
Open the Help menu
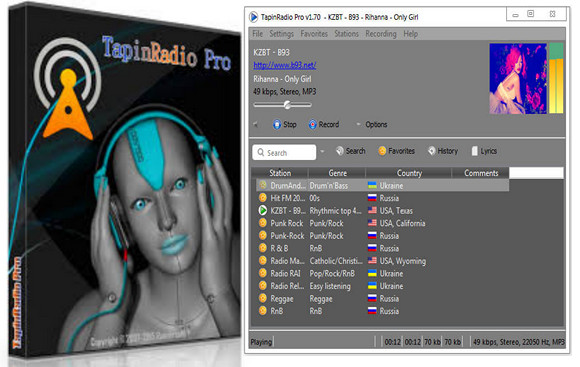[411, 34]
